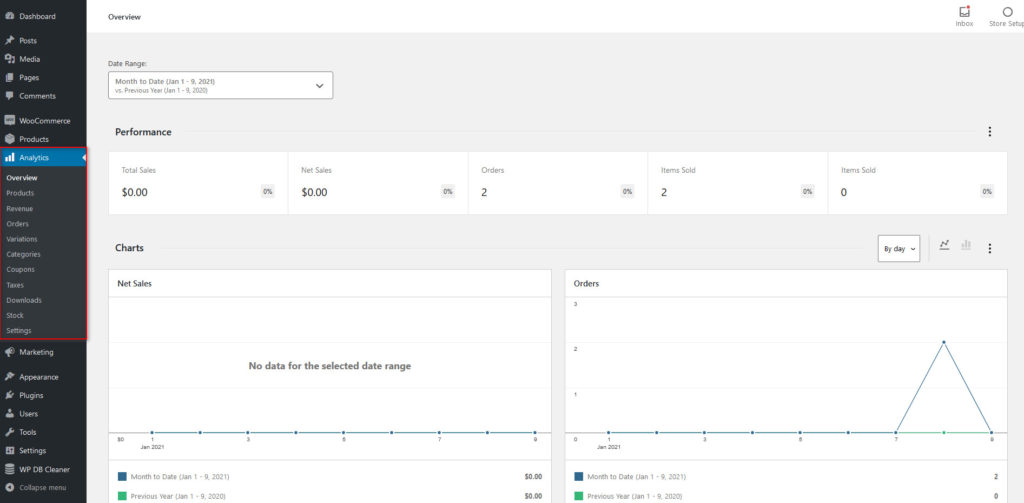Open Variations analytics report
1024x503 pixels.
tap(22, 239)
